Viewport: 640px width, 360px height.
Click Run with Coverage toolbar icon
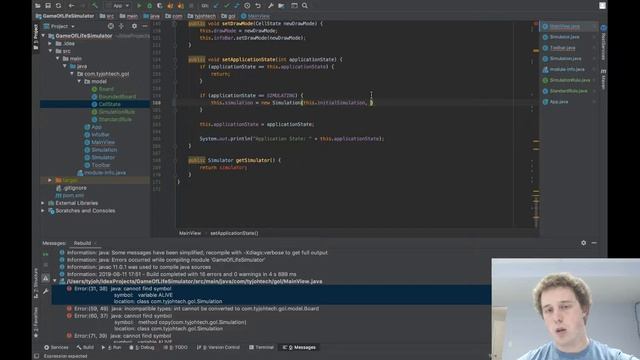point(160,6)
